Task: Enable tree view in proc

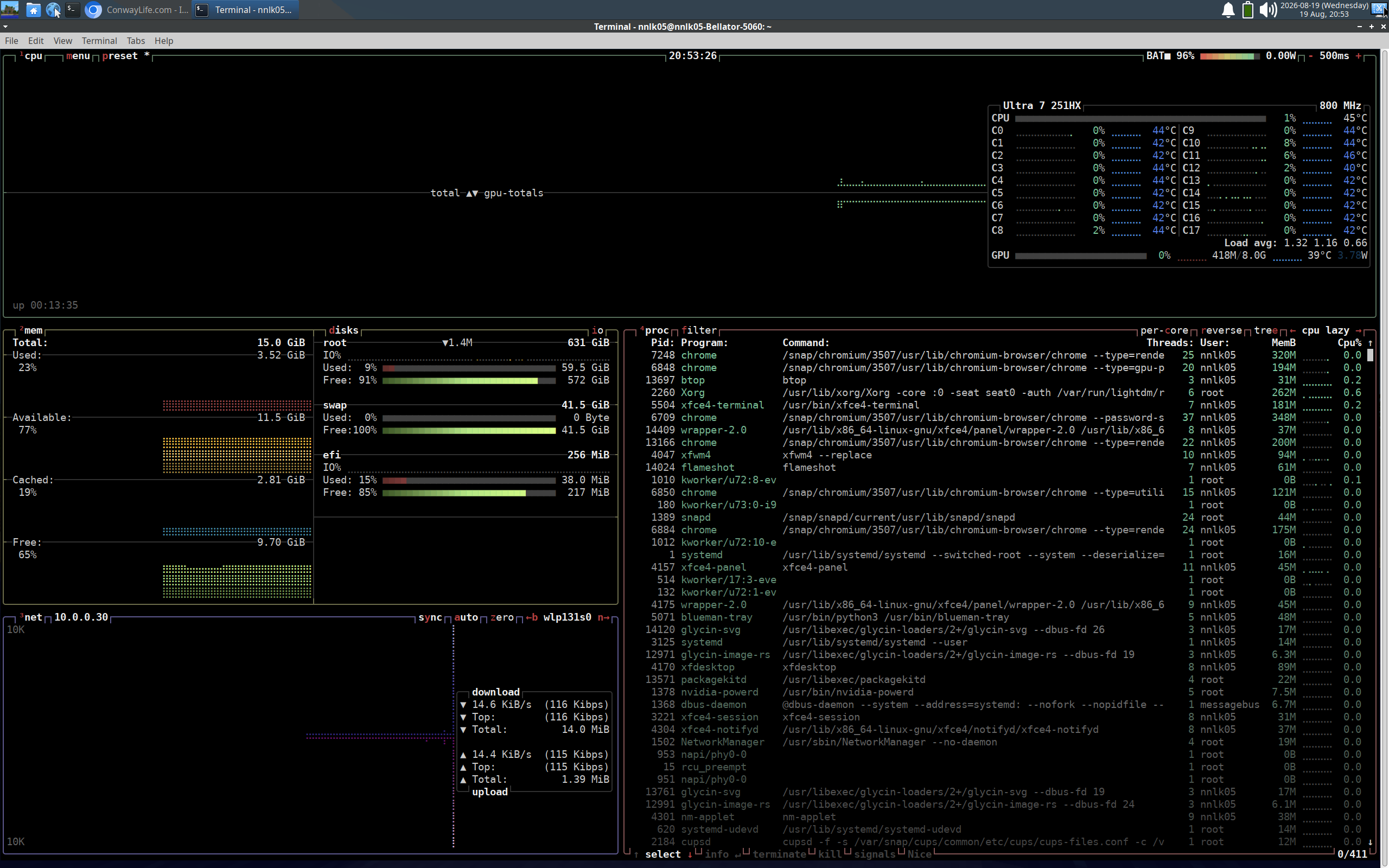Action: point(1266,330)
